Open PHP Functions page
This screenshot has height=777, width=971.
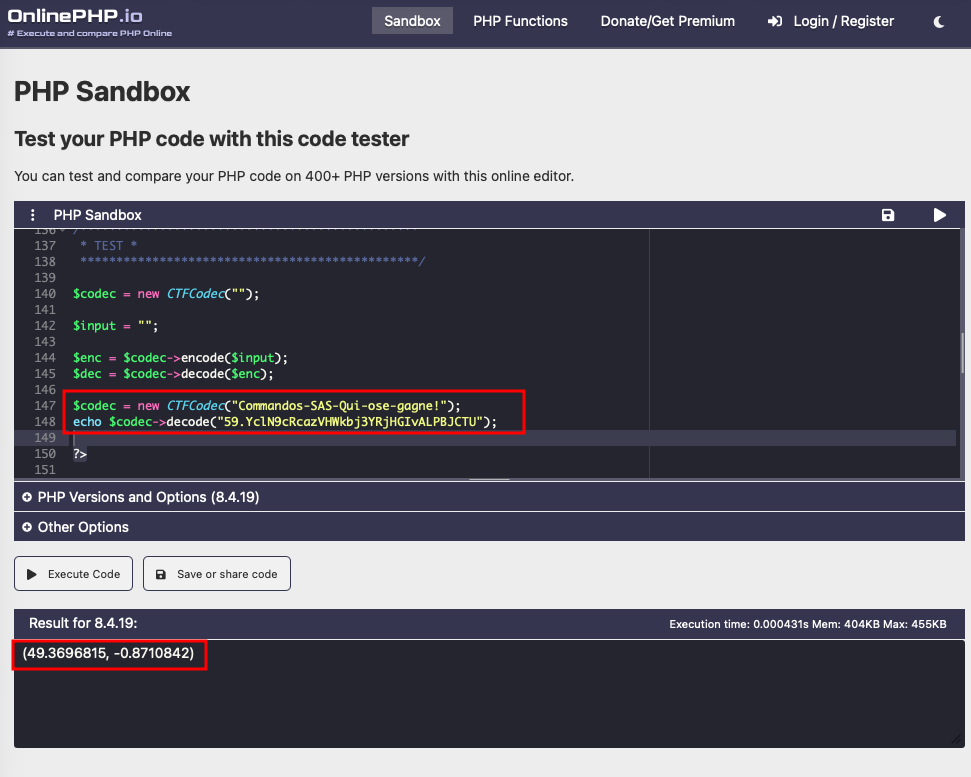pyautogui.click(x=520, y=21)
